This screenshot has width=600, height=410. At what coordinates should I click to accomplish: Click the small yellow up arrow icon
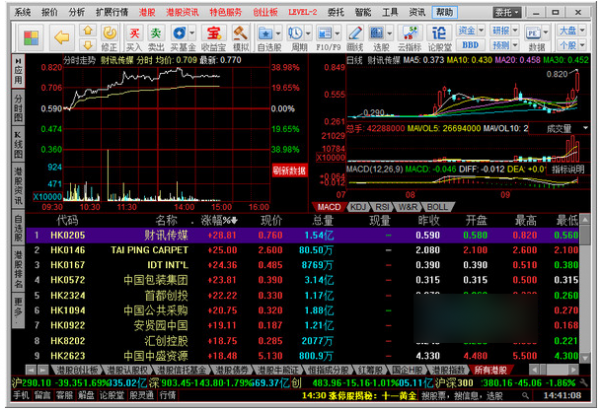88,30
